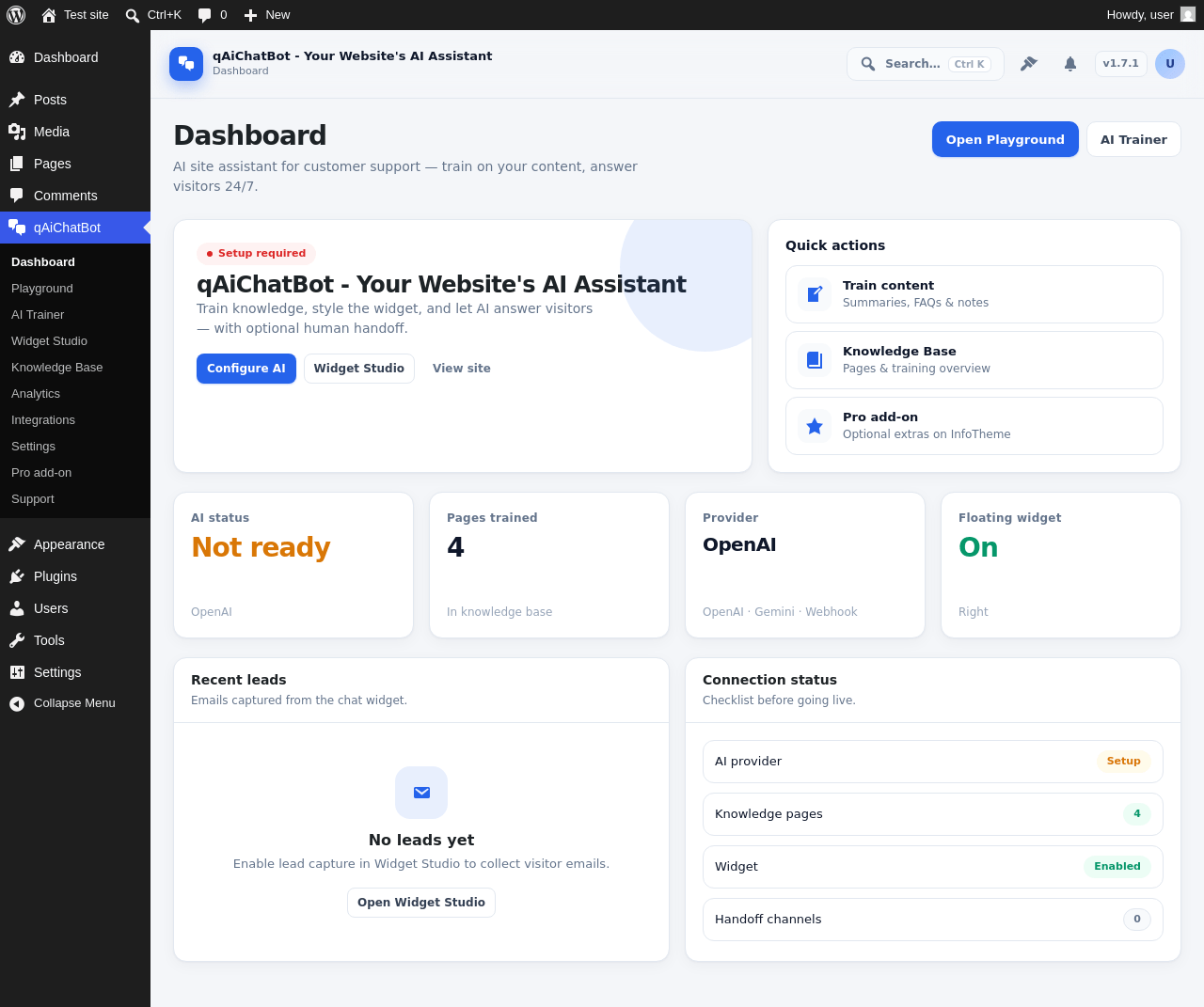Click the Media icon in sidebar
The width and height of the screenshot is (1204, 1007).
(x=17, y=132)
